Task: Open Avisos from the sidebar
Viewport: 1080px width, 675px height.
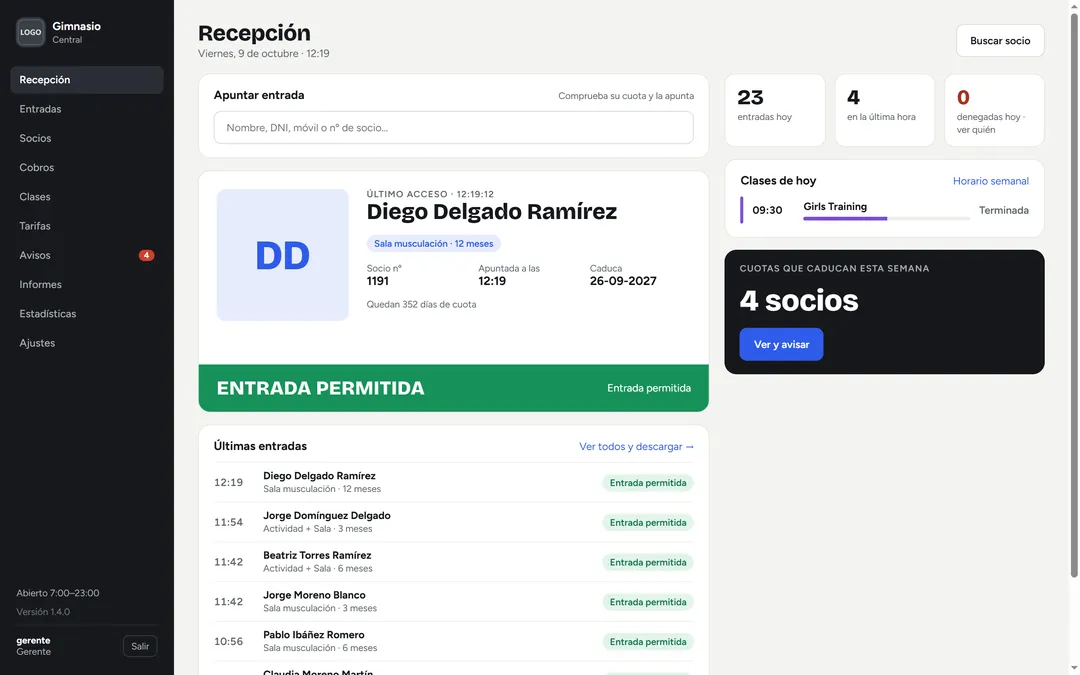Action: coord(87,256)
